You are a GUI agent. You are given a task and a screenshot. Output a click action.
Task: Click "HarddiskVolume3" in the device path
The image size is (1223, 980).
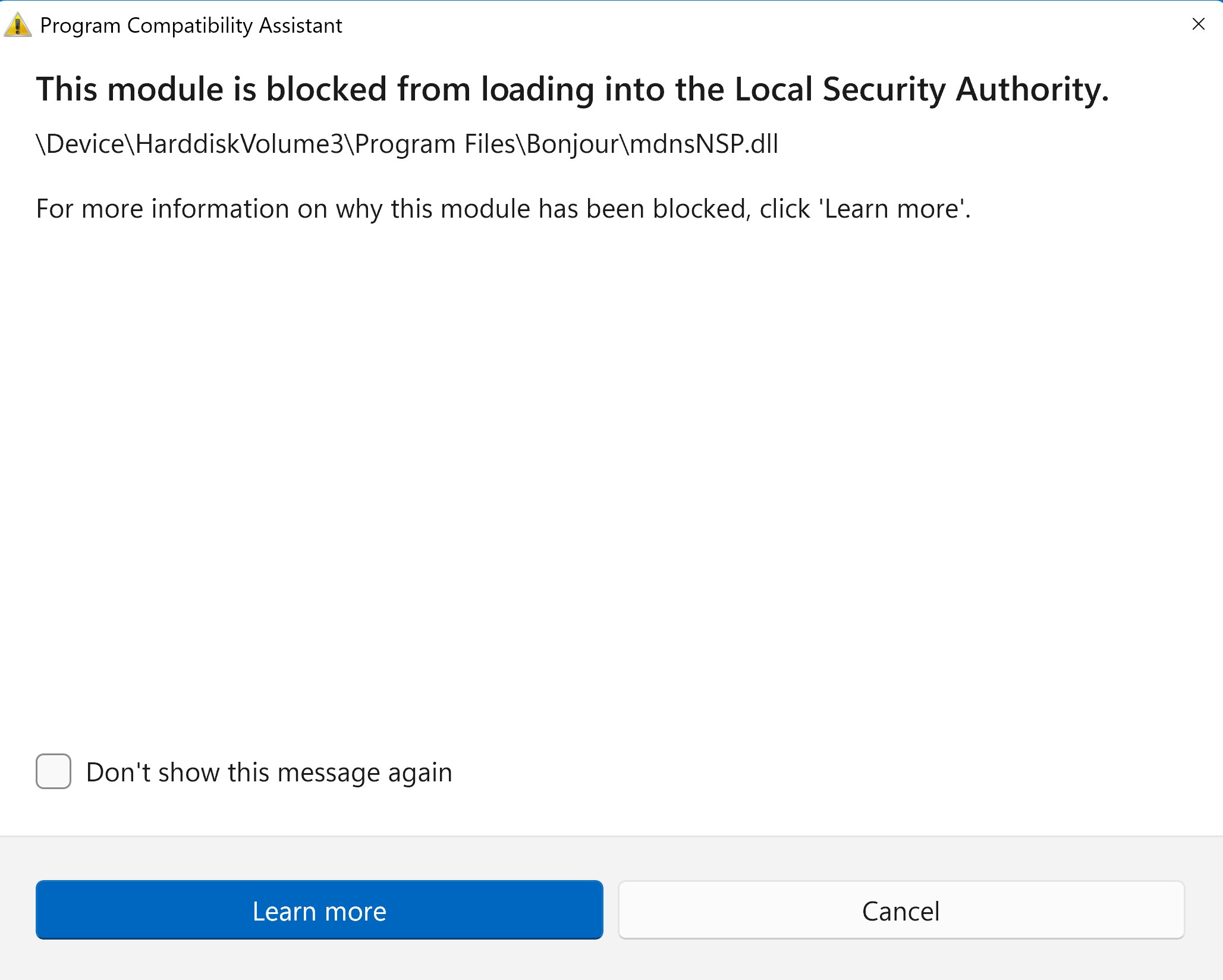point(240,144)
